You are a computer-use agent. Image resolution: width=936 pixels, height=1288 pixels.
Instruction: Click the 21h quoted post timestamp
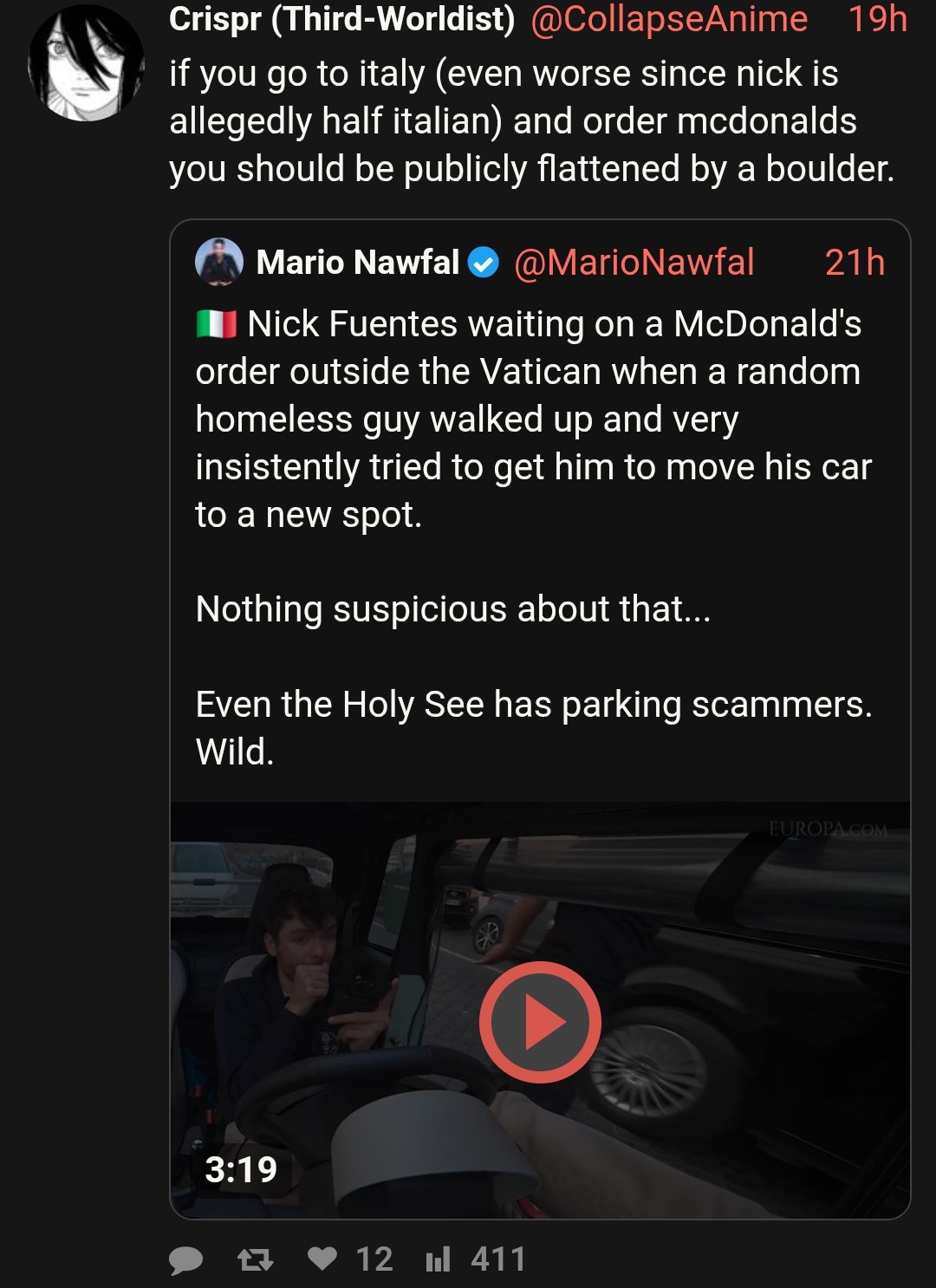[x=855, y=262]
